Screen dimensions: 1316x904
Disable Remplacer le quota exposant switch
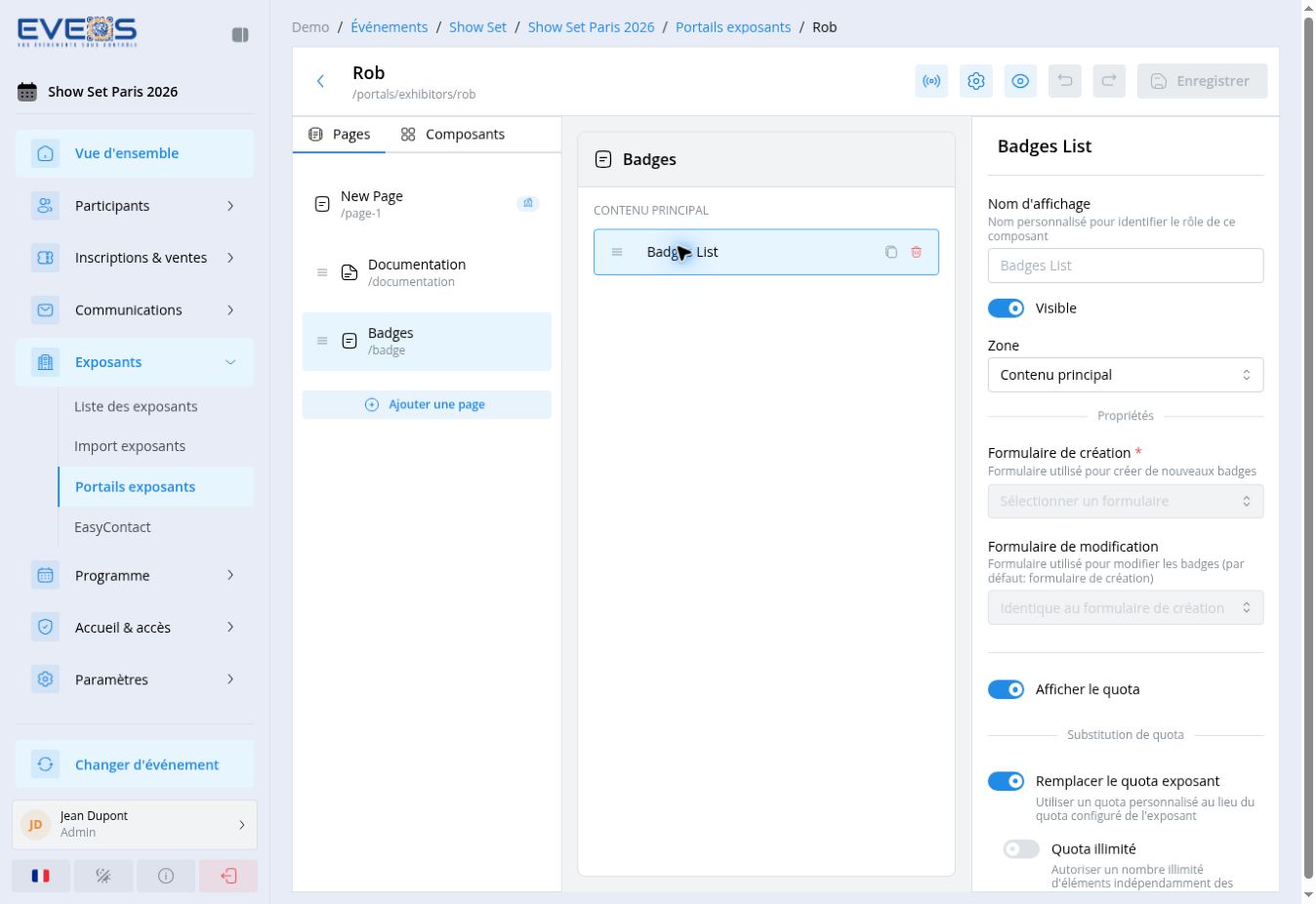point(1007,781)
